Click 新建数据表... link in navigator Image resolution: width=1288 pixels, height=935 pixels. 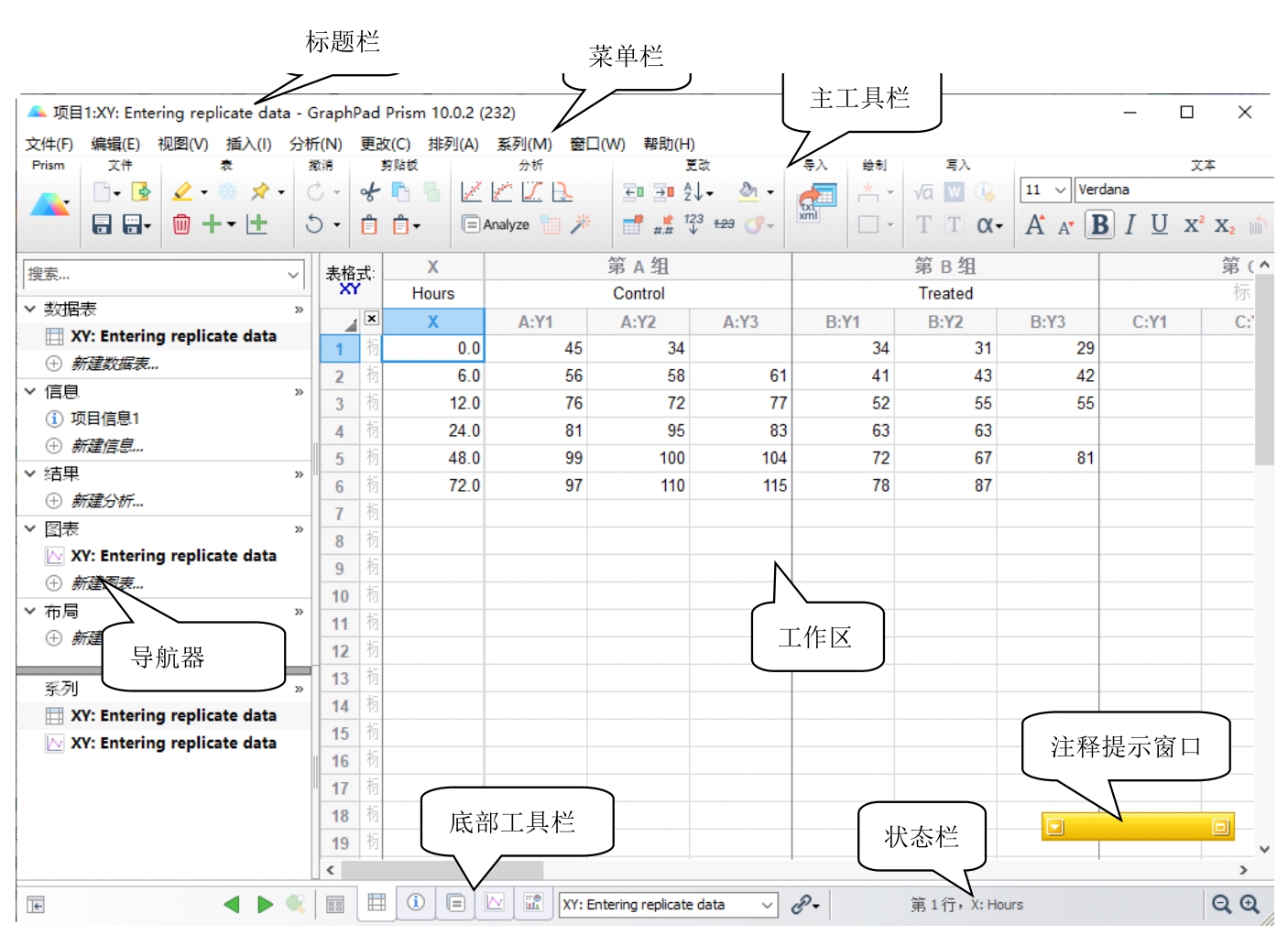coord(115,364)
